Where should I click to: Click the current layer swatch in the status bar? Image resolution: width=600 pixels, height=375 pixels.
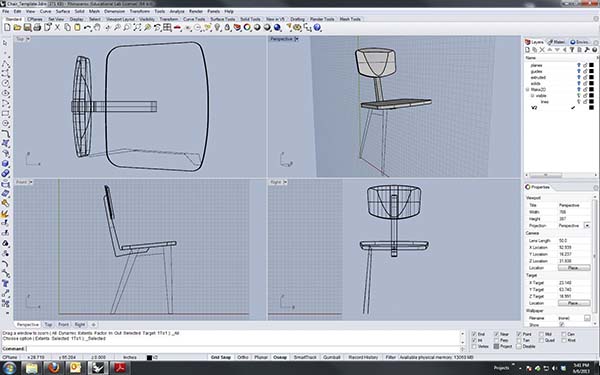[149, 357]
